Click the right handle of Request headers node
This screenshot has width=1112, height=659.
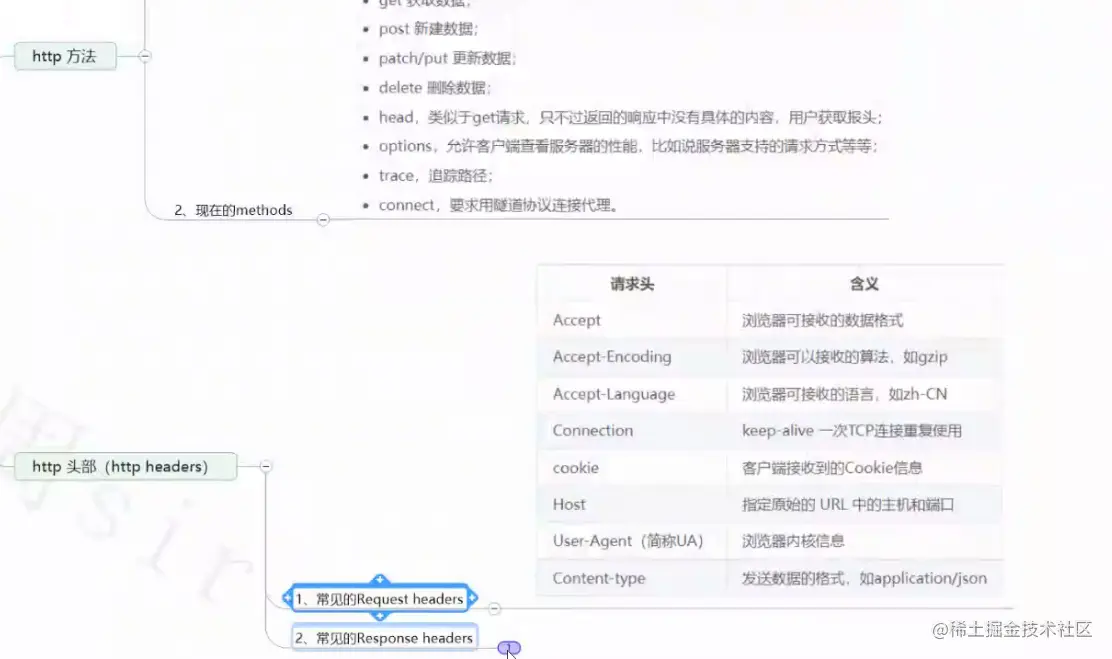473,599
